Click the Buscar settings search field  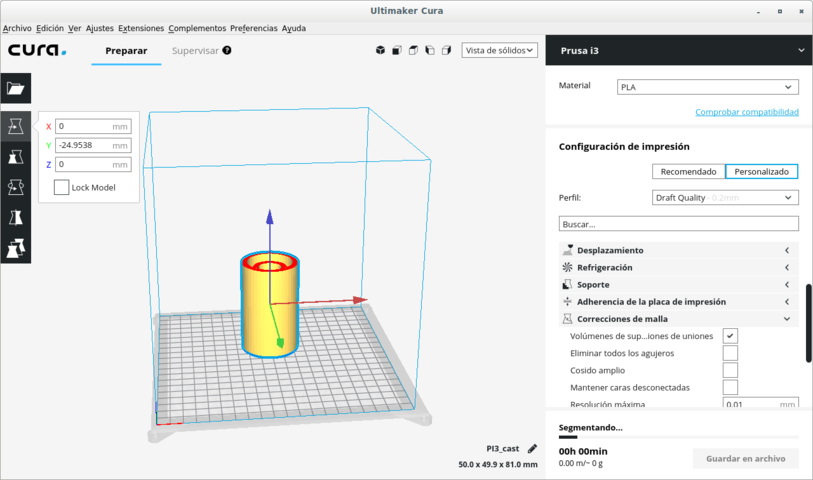click(x=679, y=224)
